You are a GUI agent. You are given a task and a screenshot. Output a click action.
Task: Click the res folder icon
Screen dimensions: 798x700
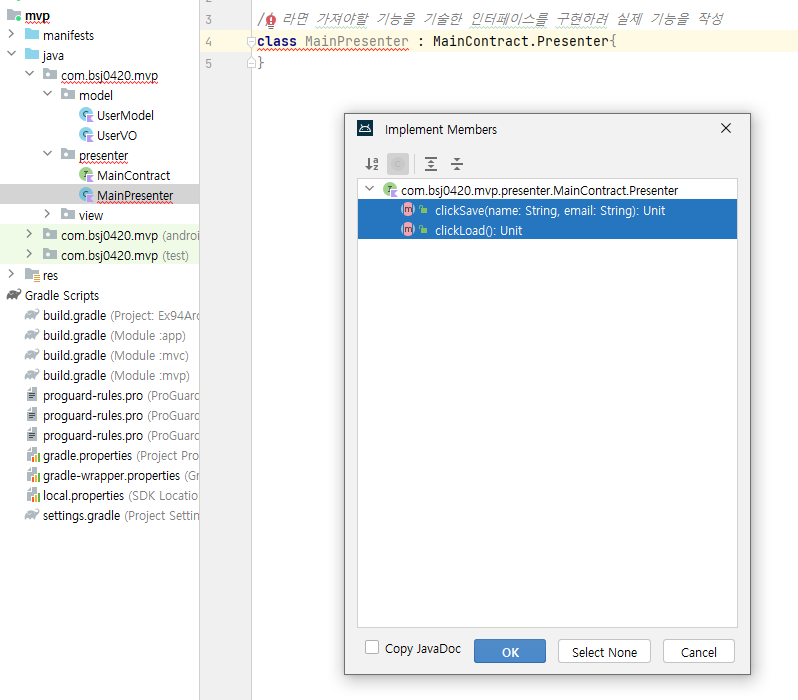pos(32,275)
